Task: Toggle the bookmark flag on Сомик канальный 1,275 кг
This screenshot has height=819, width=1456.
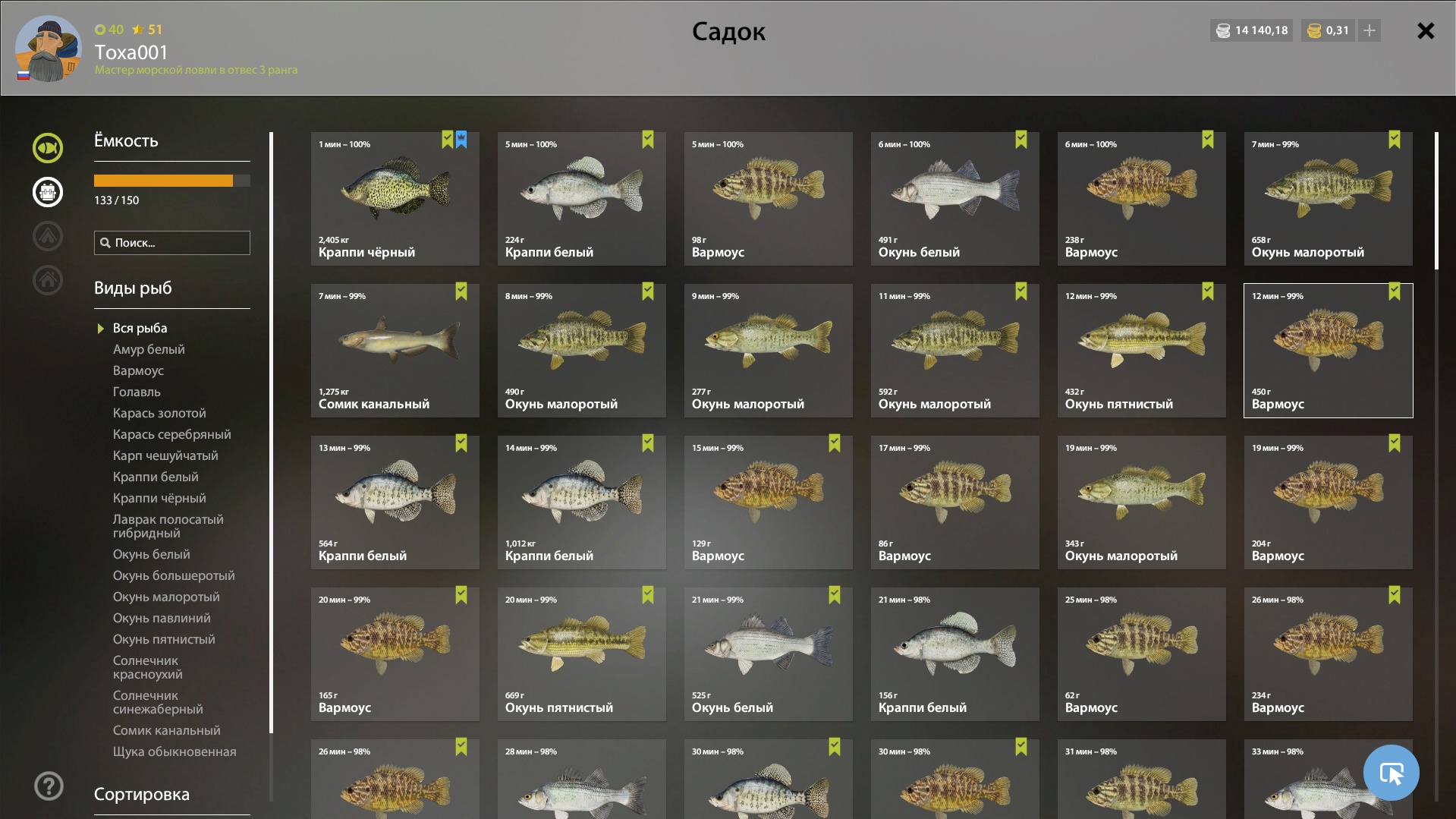Action: coord(461,291)
